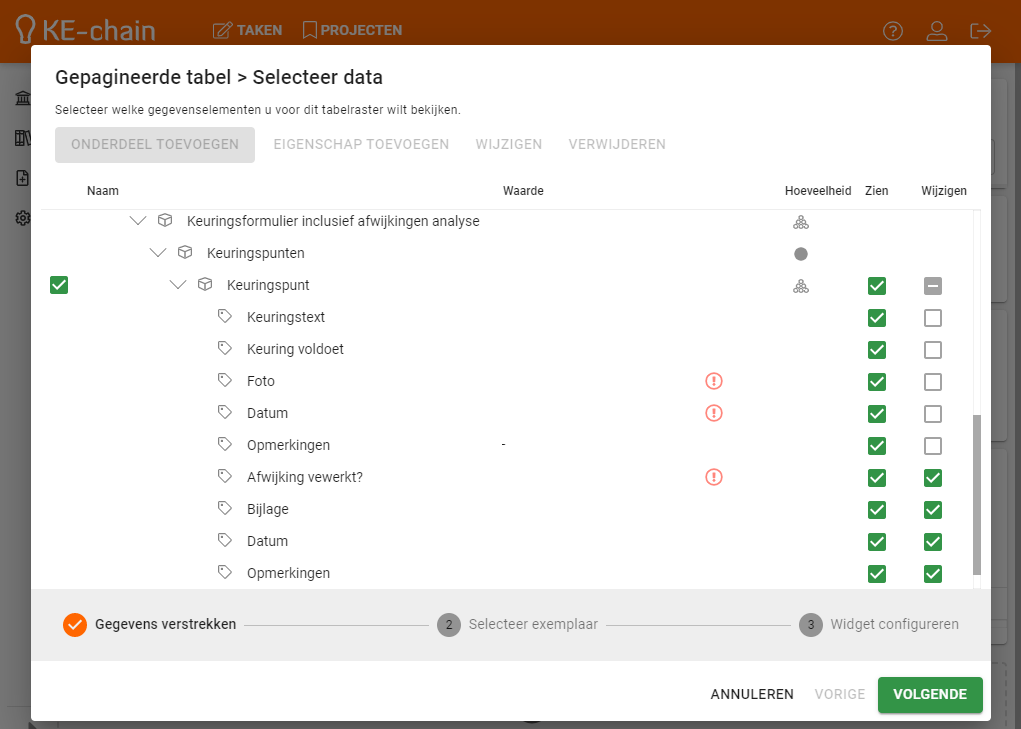Screen dimensions: 1021x729
Task: Click Annuleren to cancel dialog
Action: [x=752, y=694]
